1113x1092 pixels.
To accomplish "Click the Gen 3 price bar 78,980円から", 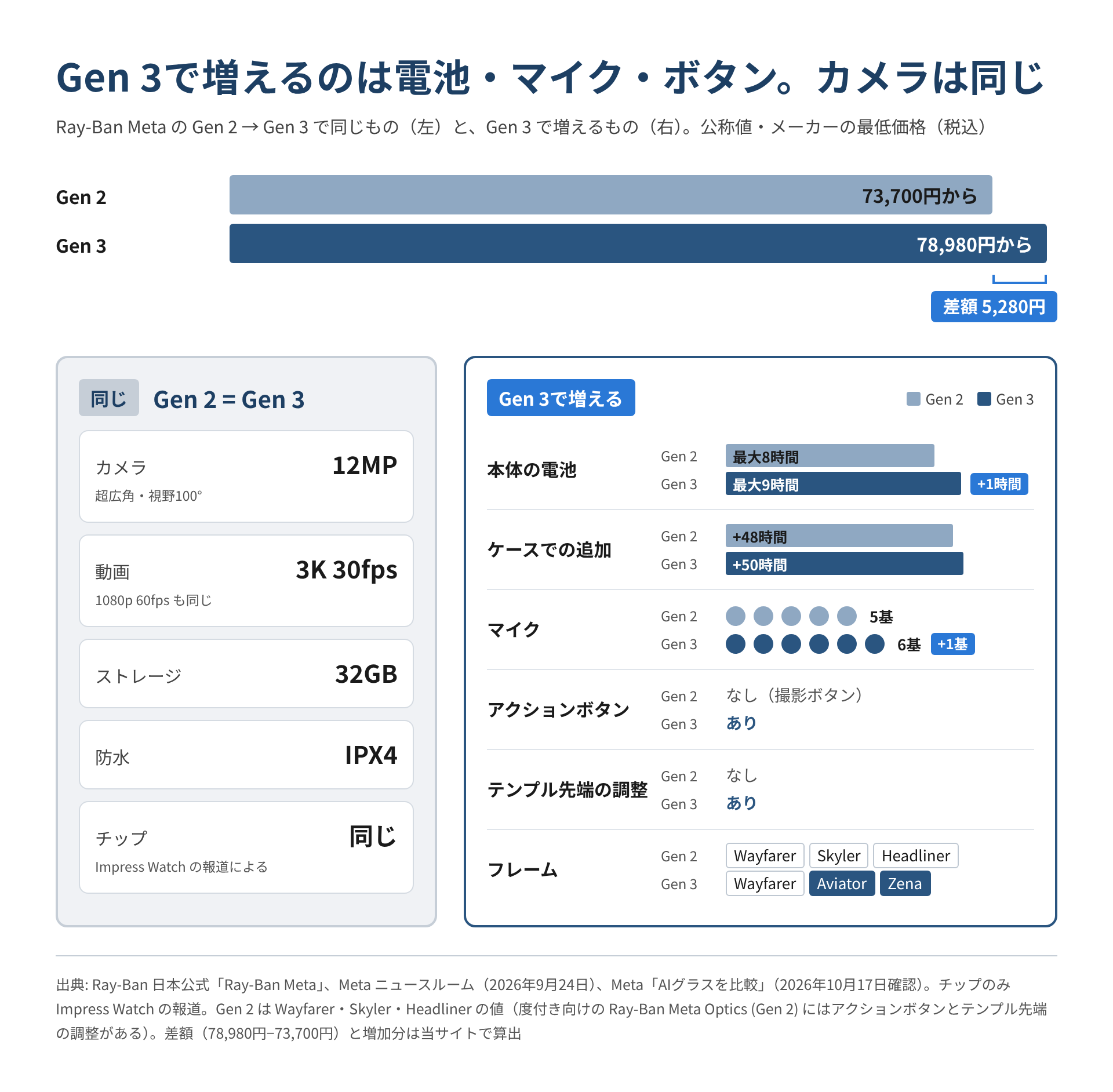I will 638,243.
